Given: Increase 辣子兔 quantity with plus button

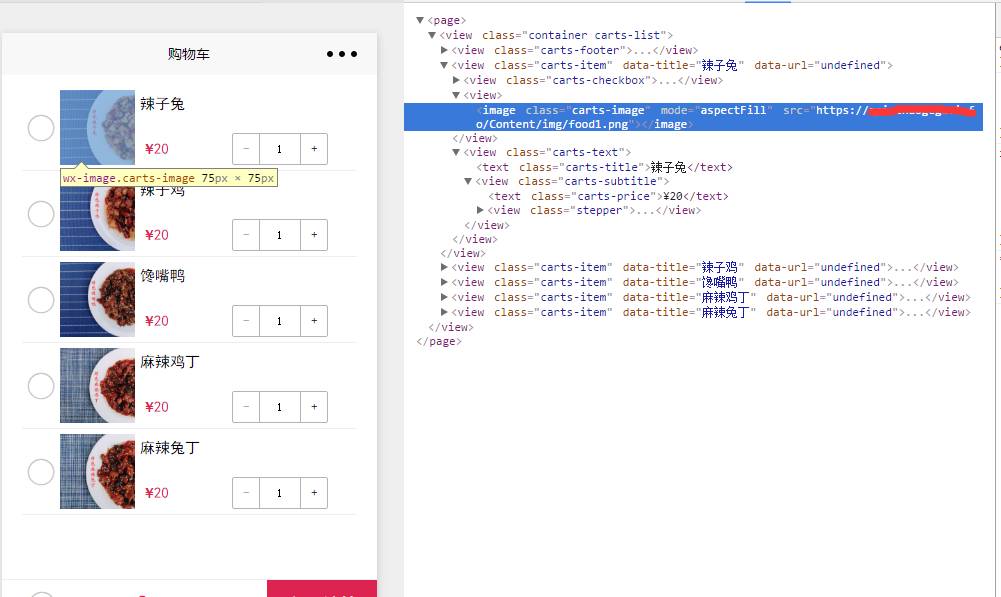Looking at the screenshot, I should point(314,149).
